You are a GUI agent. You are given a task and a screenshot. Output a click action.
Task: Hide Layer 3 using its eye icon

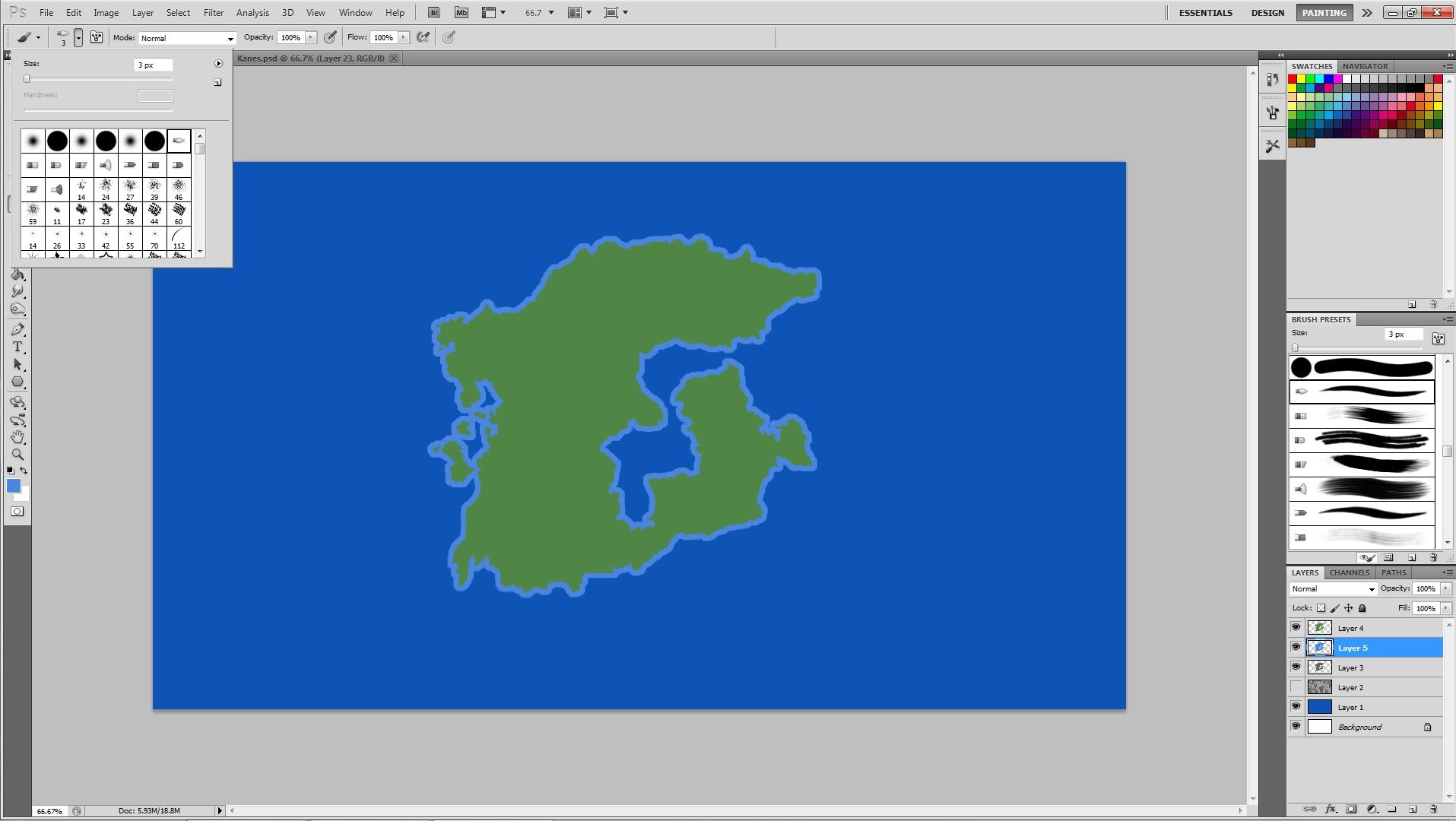pyautogui.click(x=1296, y=667)
